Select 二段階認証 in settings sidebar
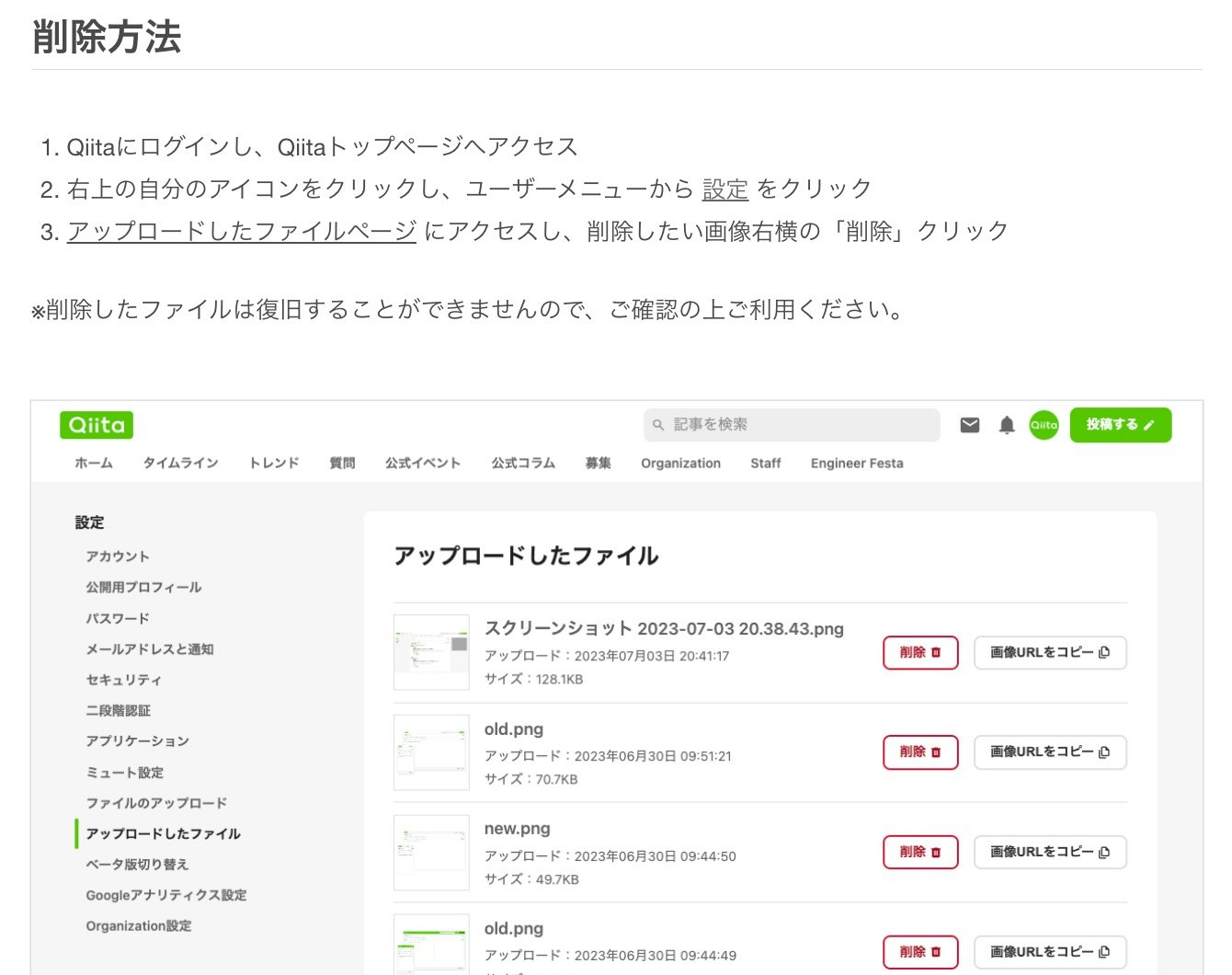Viewport: 1232px width, 975px height. (x=119, y=711)
